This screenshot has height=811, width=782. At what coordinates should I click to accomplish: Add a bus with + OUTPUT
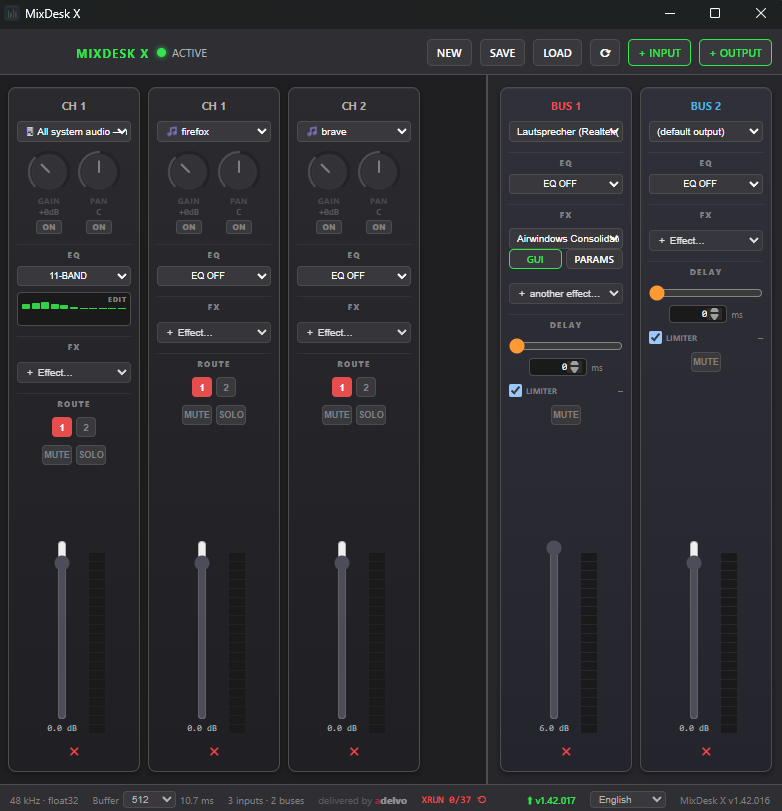[x=735, y=53]
